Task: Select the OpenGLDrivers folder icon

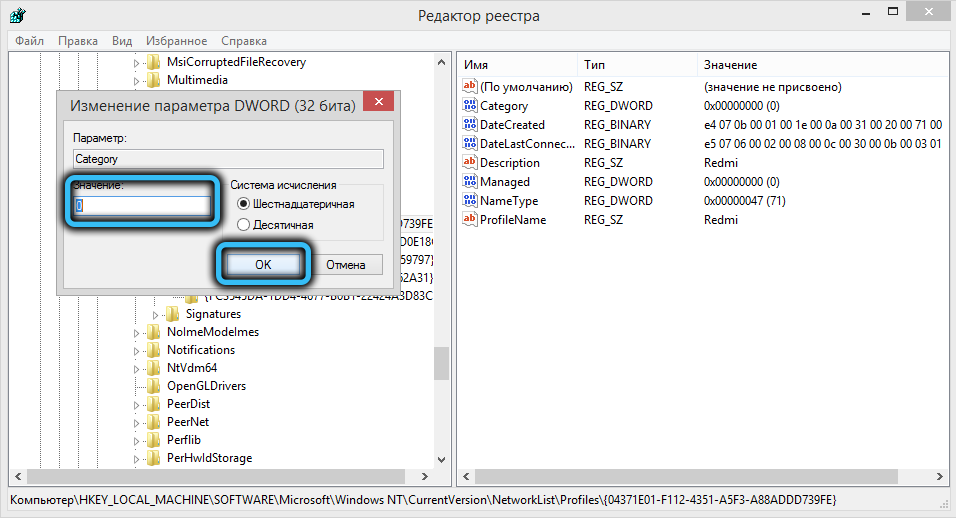Action: [153, 386]
